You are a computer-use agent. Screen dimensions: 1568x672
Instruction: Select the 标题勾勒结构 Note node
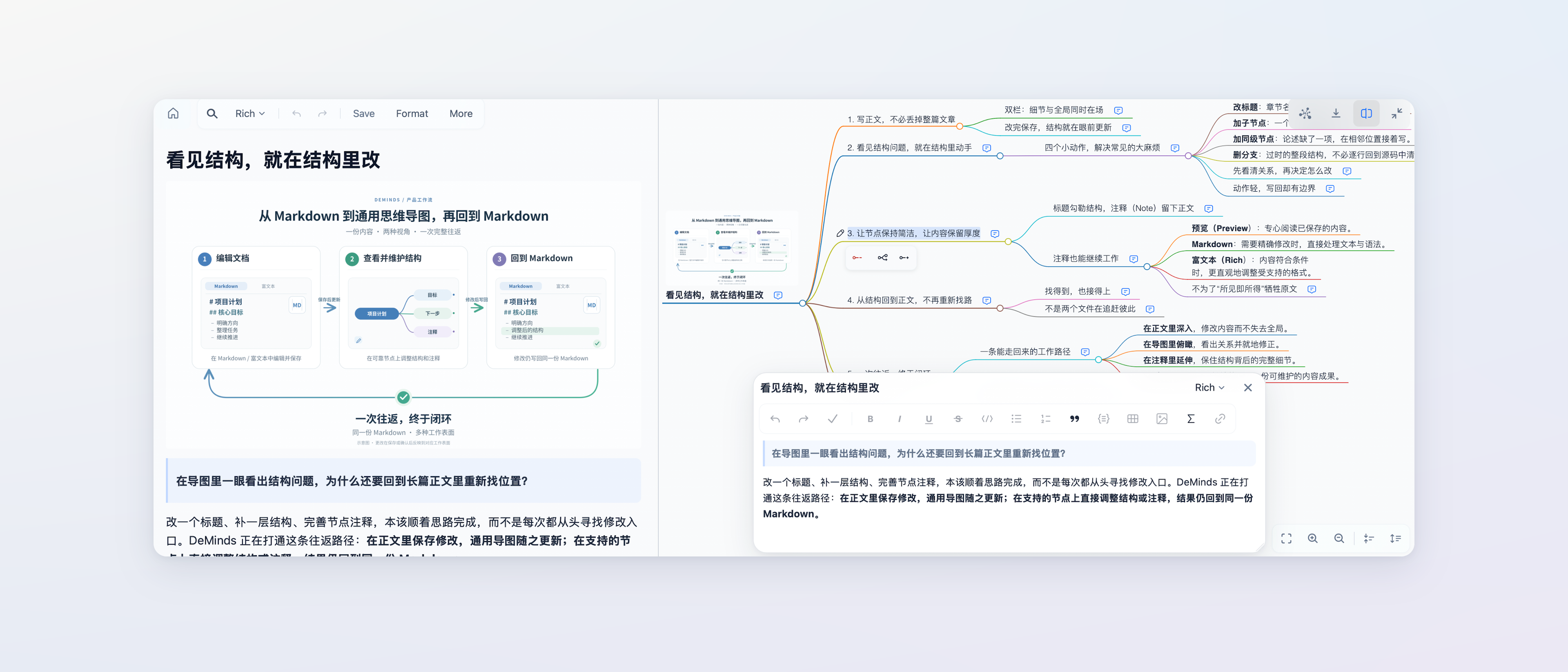(x=1123, y=208)
